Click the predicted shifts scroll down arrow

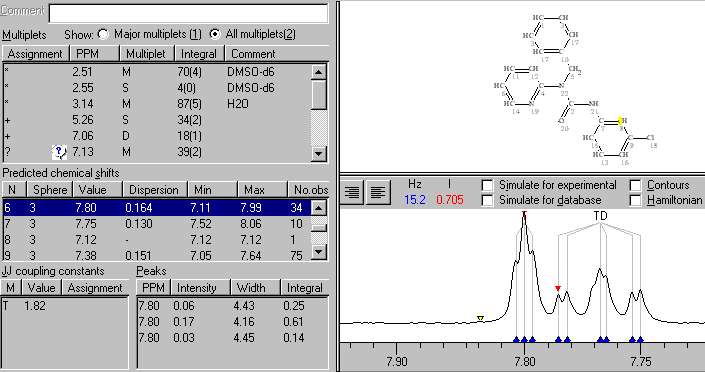coord(319,251)
